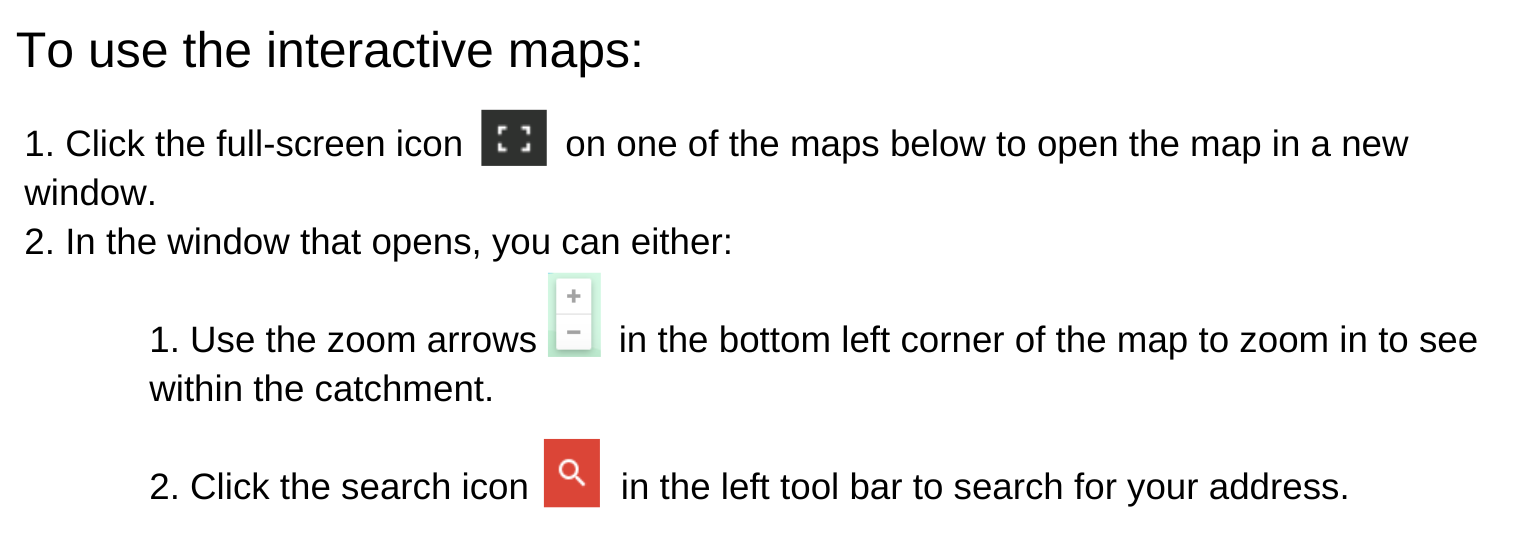
Task: Click the "Use the zoom arrows" text
Action: (x=363, y=341)
